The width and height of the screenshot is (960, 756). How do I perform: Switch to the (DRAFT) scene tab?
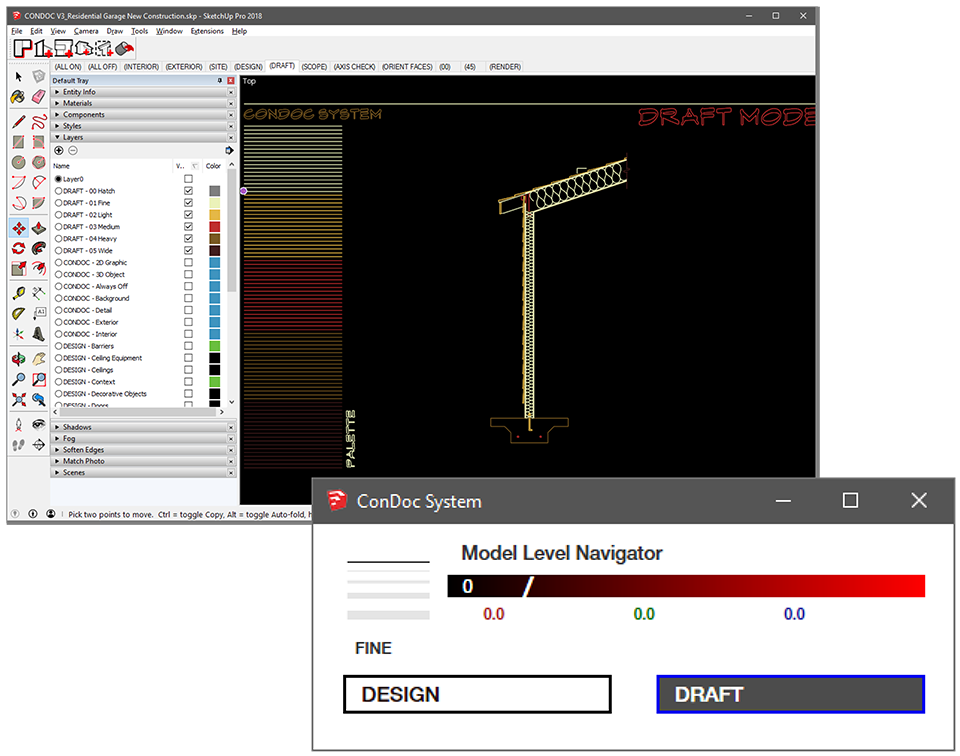pos(282,66)
